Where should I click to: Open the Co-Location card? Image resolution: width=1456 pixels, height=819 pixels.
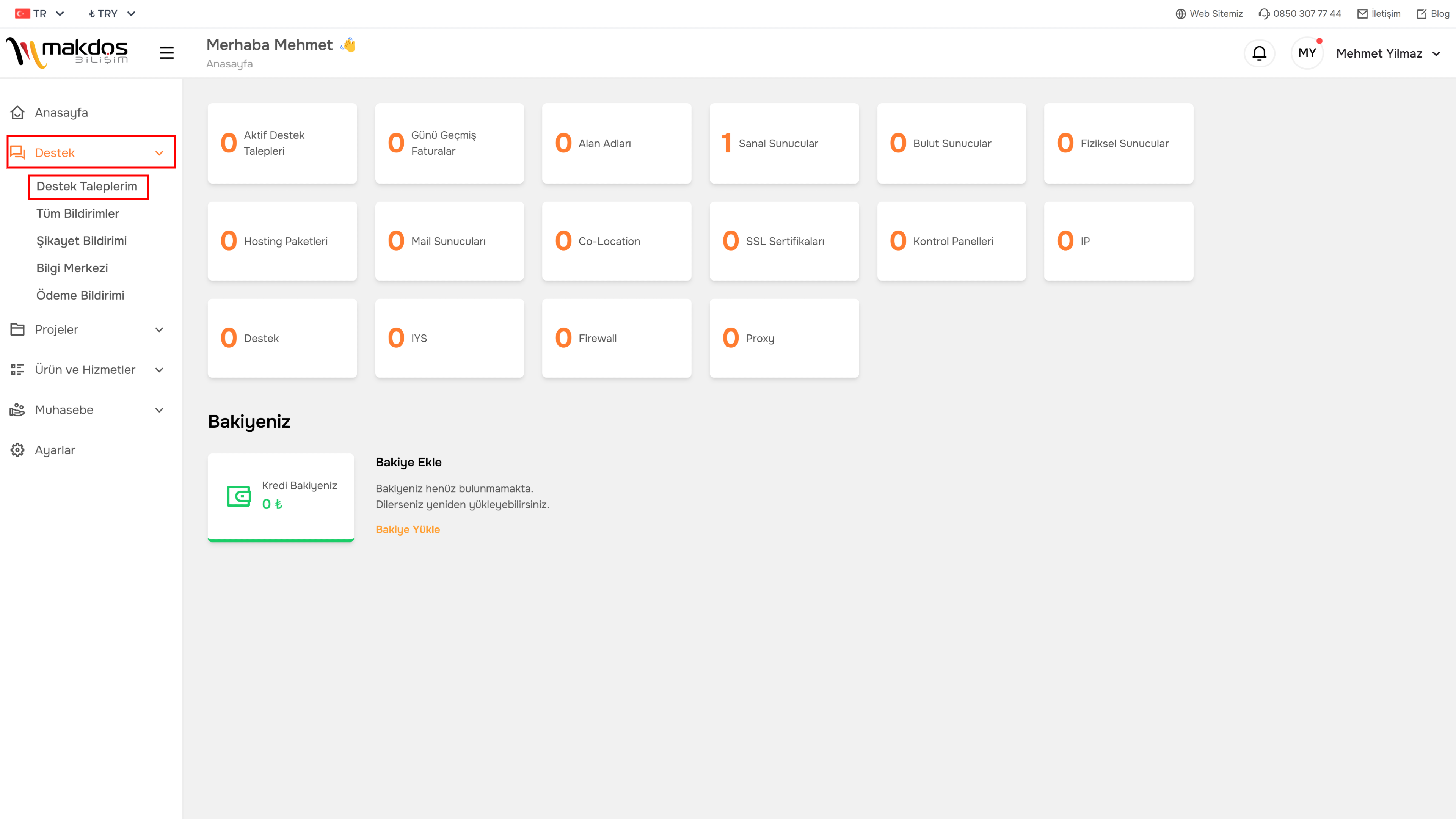tap(617, 241)
